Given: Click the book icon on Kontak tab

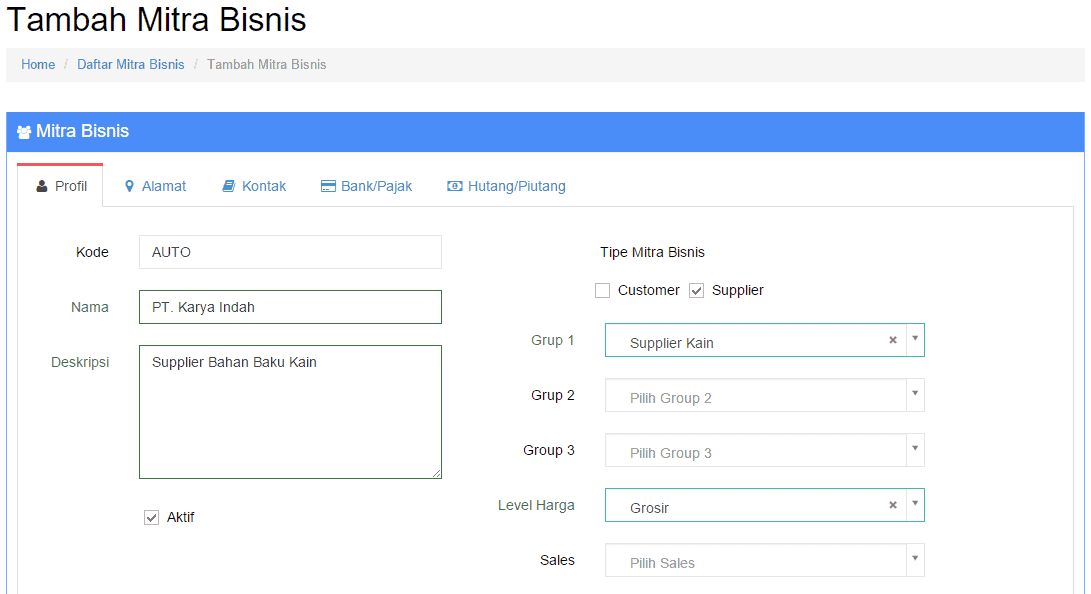Looking at the screenshot, I should [228, 186].
